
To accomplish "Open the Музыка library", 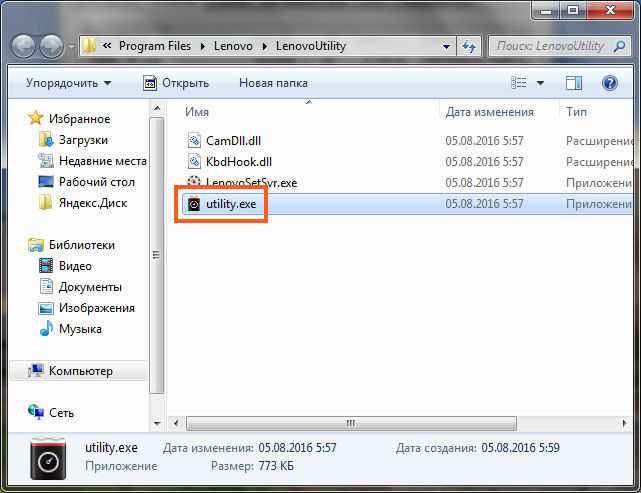I will click(x=80, y=329).
